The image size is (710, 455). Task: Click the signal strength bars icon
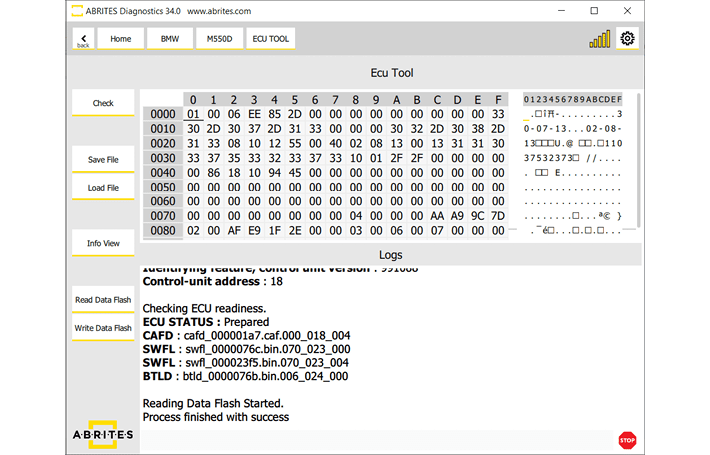pos(599,40)
